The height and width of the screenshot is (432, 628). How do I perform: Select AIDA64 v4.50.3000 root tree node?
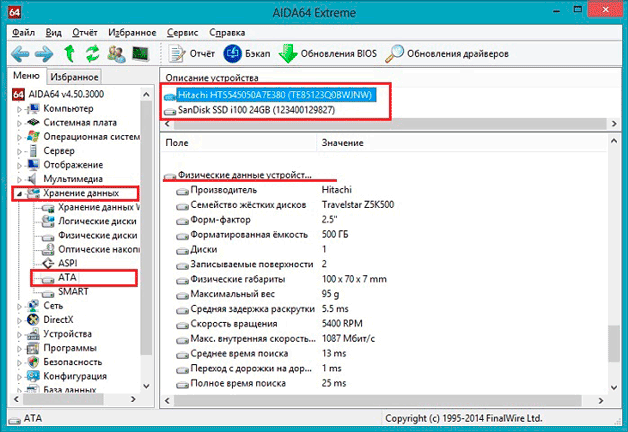pos(58,94)
